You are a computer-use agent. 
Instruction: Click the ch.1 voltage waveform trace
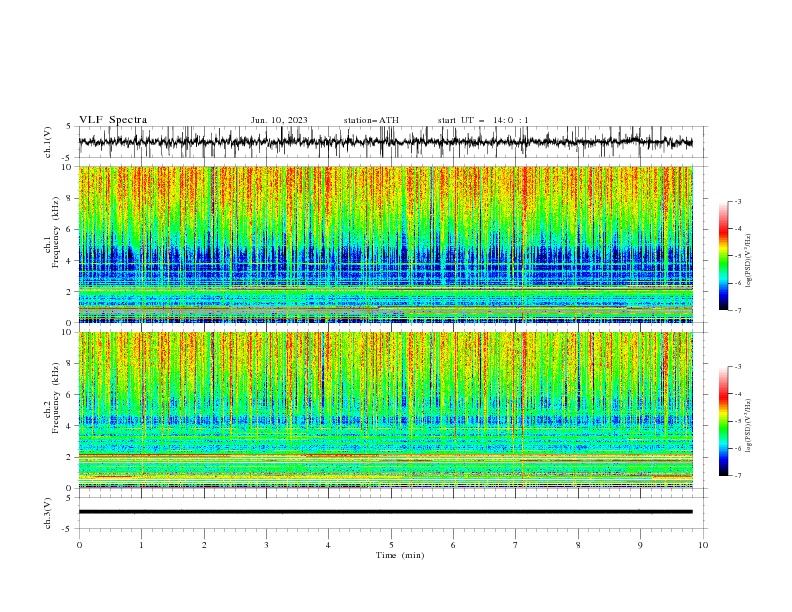(x=386, y=142)
